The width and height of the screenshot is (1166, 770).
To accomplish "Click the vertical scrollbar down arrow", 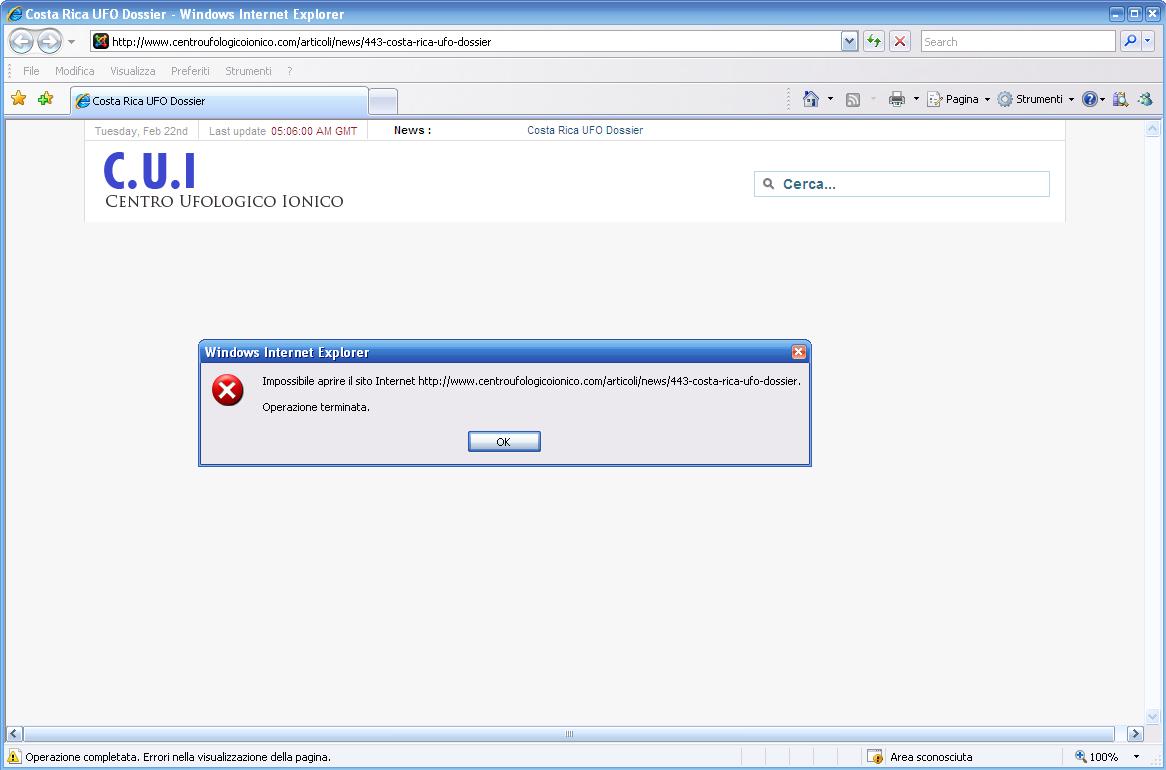I will [x=1153, y=717].
